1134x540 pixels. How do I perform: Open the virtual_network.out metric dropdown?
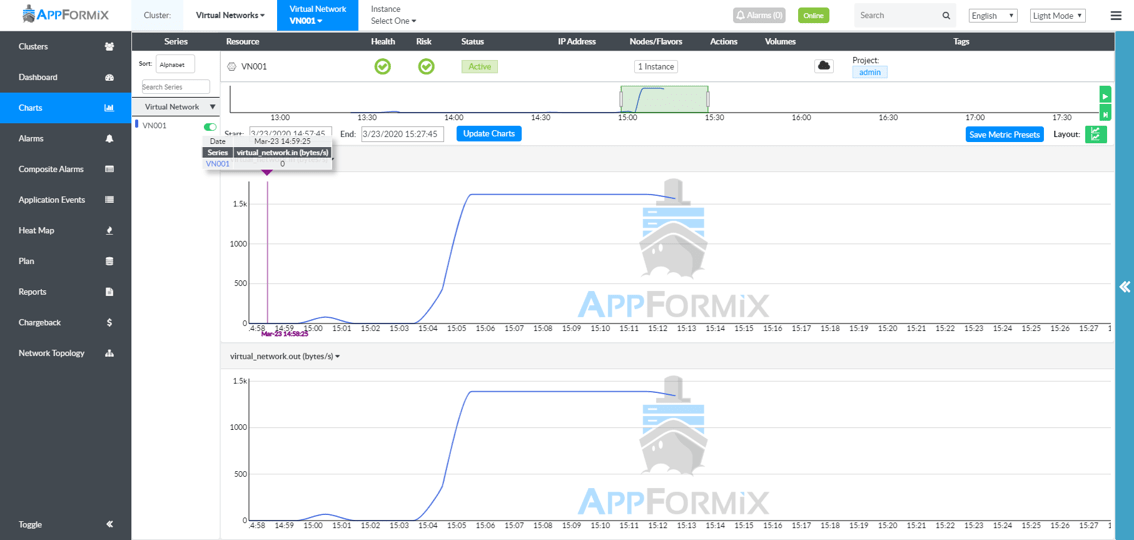click(x=285, y=356)
